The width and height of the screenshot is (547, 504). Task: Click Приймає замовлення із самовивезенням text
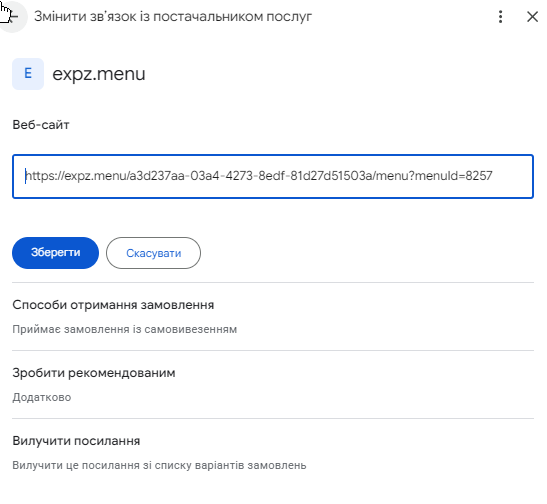point(125,329)
